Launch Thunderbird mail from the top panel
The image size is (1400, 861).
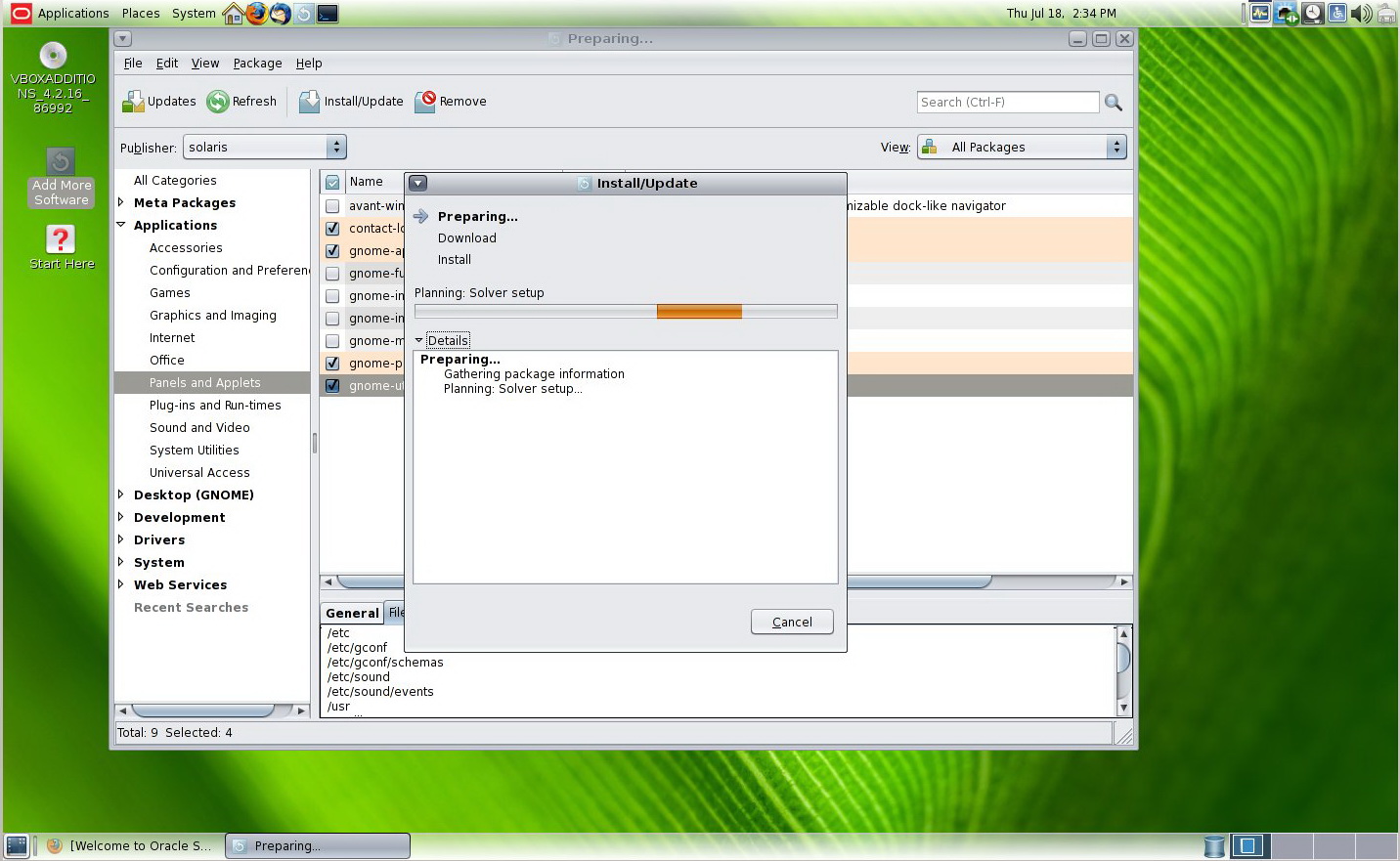(x=280, y=14)
